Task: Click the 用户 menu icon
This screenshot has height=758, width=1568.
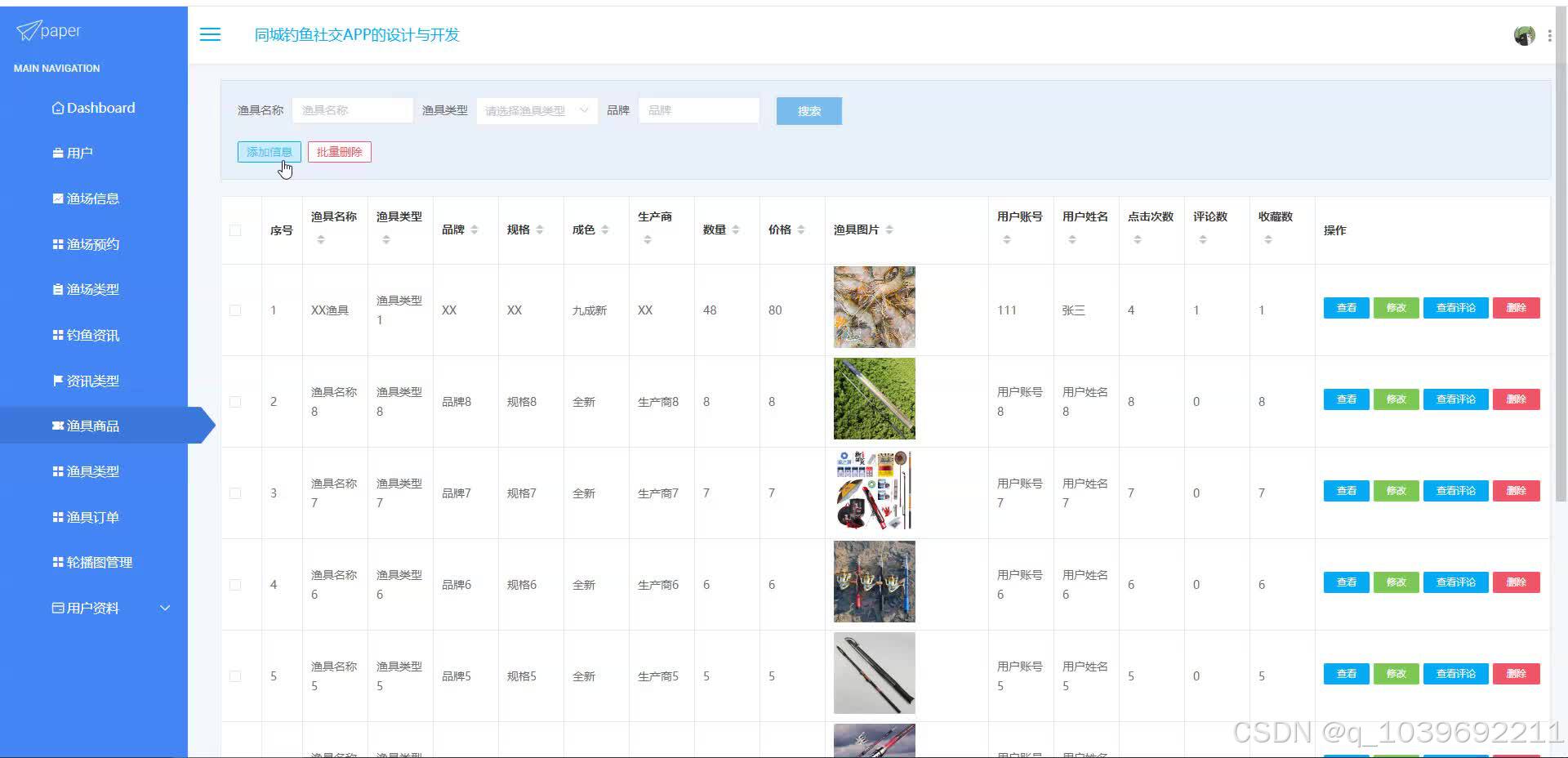Action: [58, 153]
